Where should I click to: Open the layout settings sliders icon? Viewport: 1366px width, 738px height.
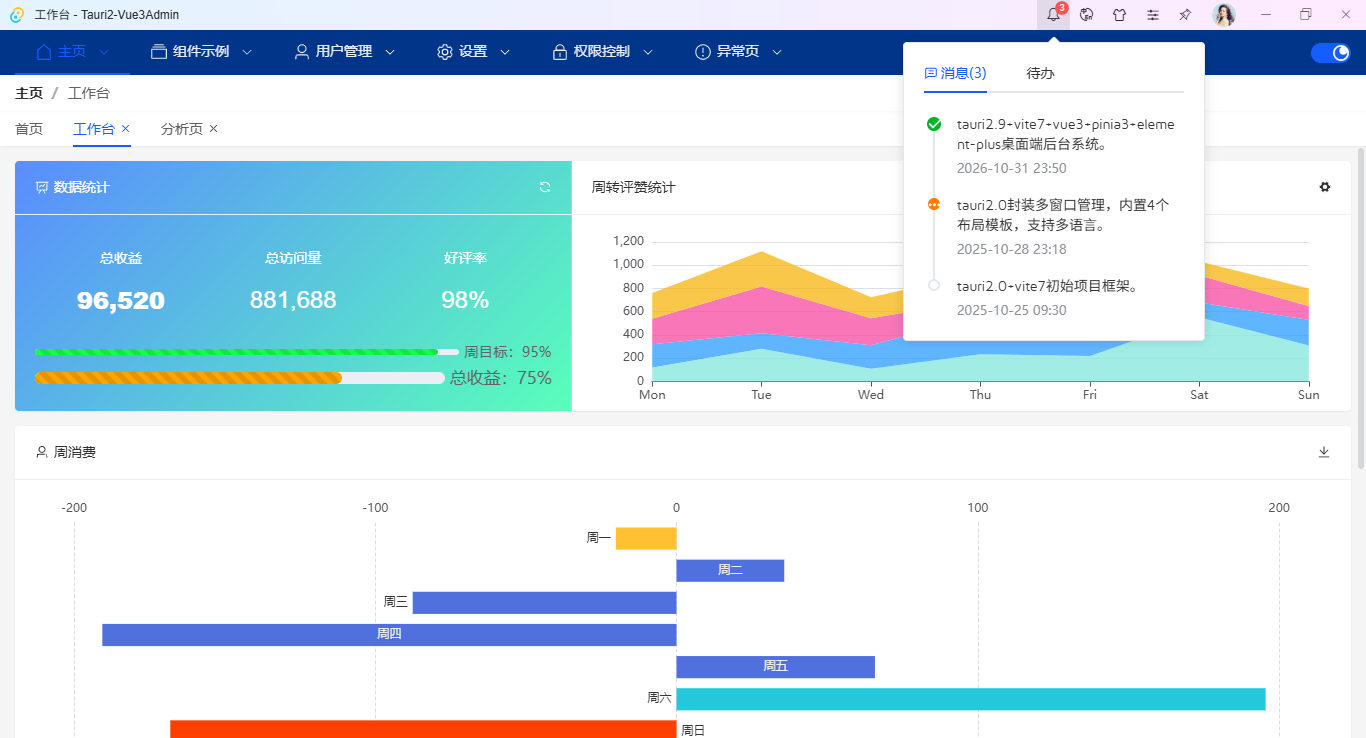pyautogui.click(x=1153, y=15)
